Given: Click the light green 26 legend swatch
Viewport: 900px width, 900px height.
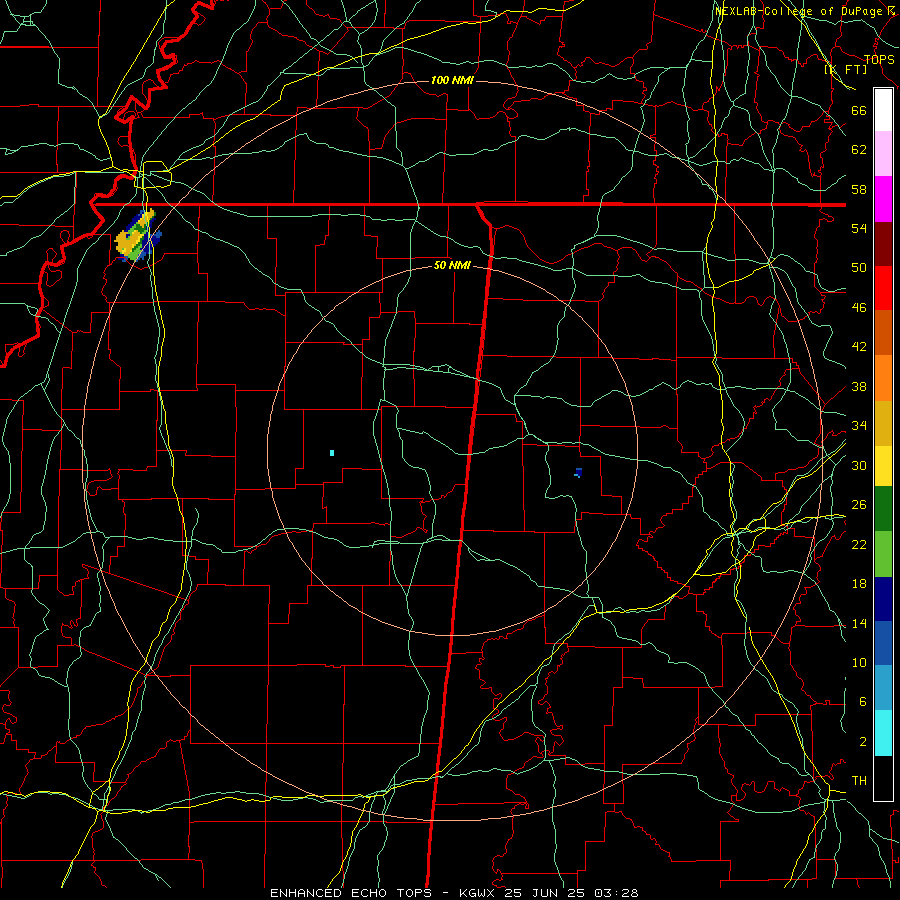Looking at the screenshot, I should coord(883,554).
